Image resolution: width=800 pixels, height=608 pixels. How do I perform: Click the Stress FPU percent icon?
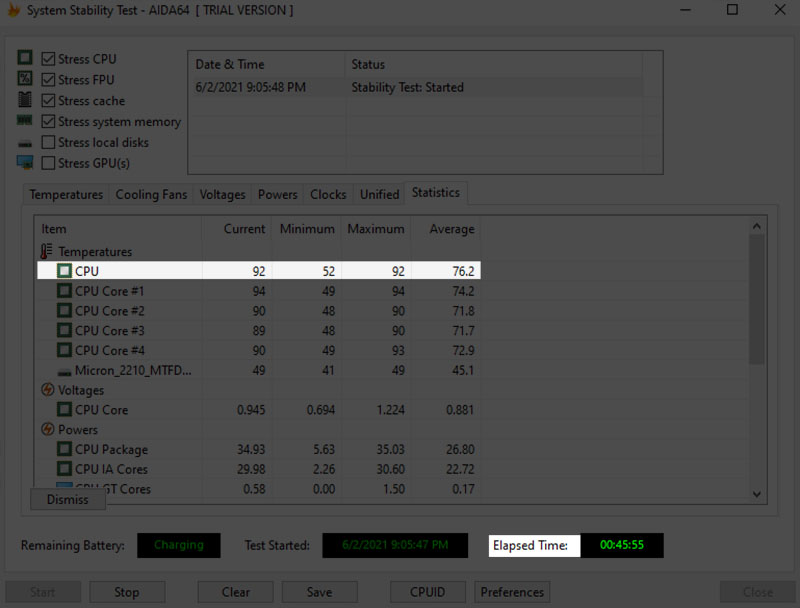[24, 79]
